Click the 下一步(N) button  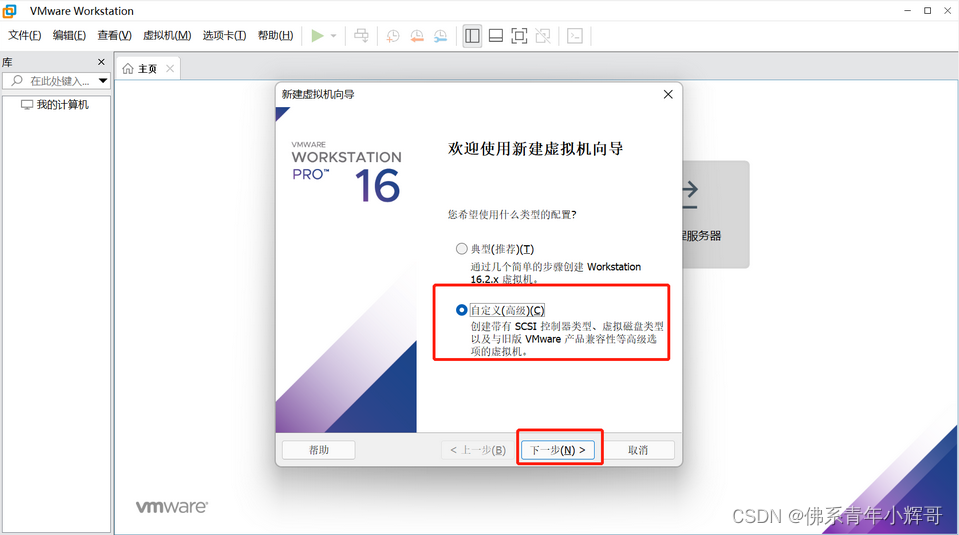pyautogui.click(x=558, y=450)
